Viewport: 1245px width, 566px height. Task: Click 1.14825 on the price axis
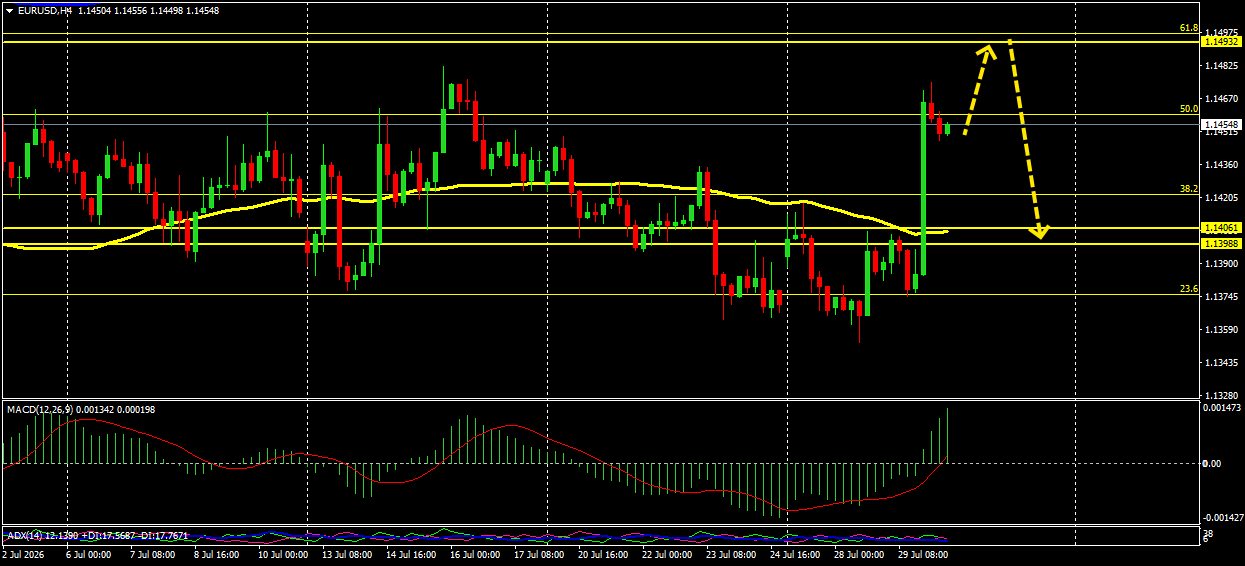tap(1222, 66)
